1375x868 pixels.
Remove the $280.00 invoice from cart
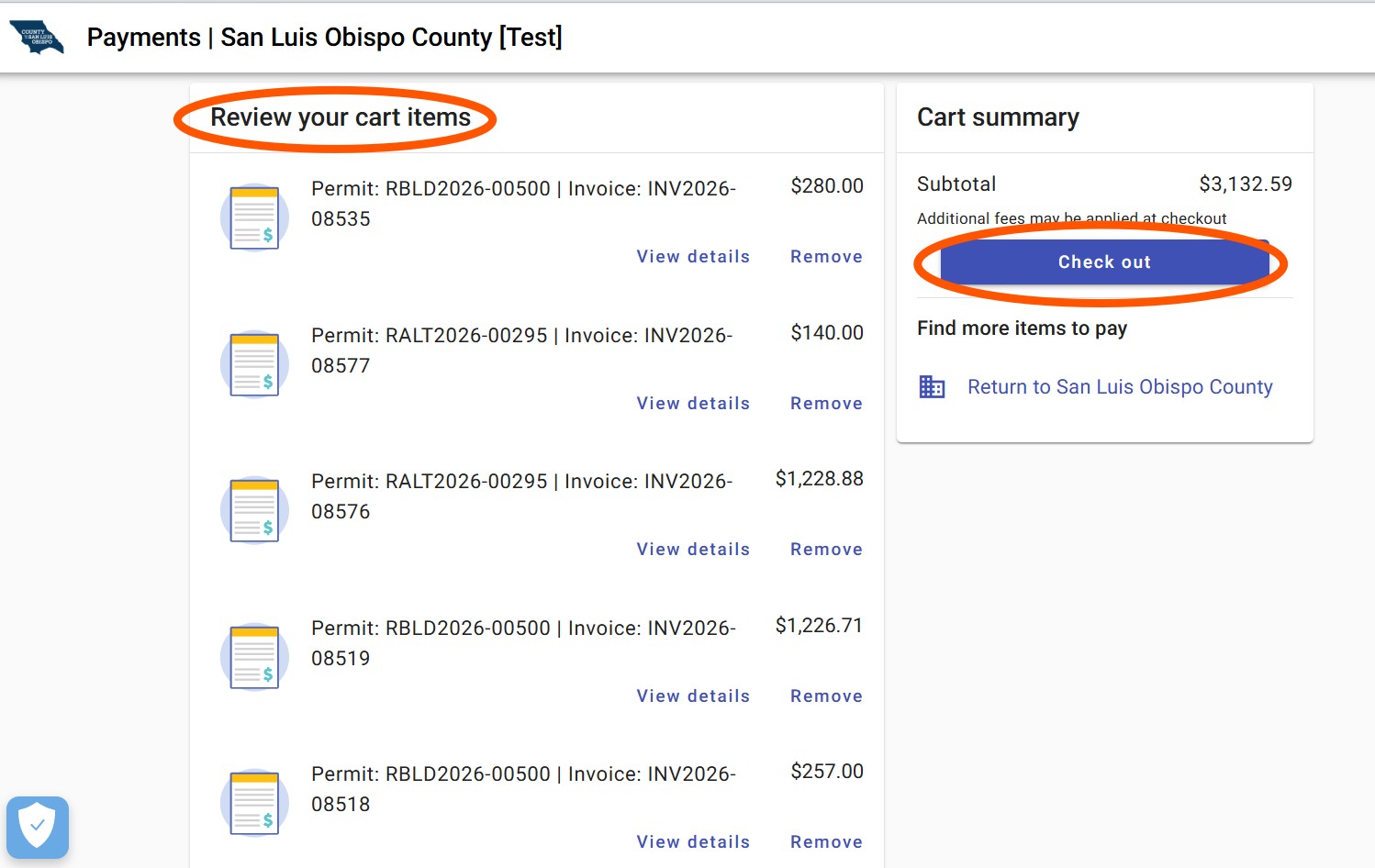(x=826, y=257)
